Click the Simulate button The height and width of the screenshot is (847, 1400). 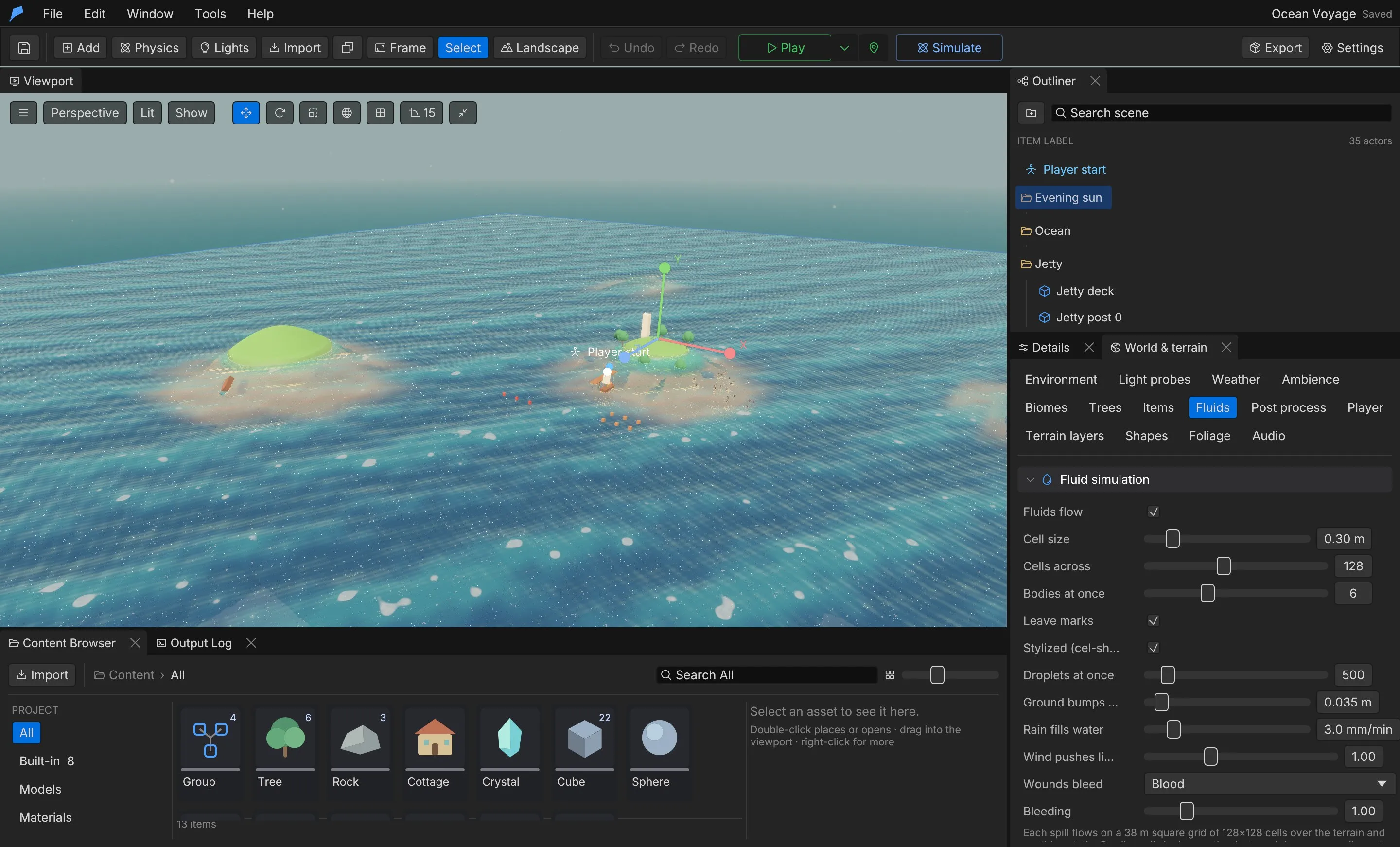949,48
